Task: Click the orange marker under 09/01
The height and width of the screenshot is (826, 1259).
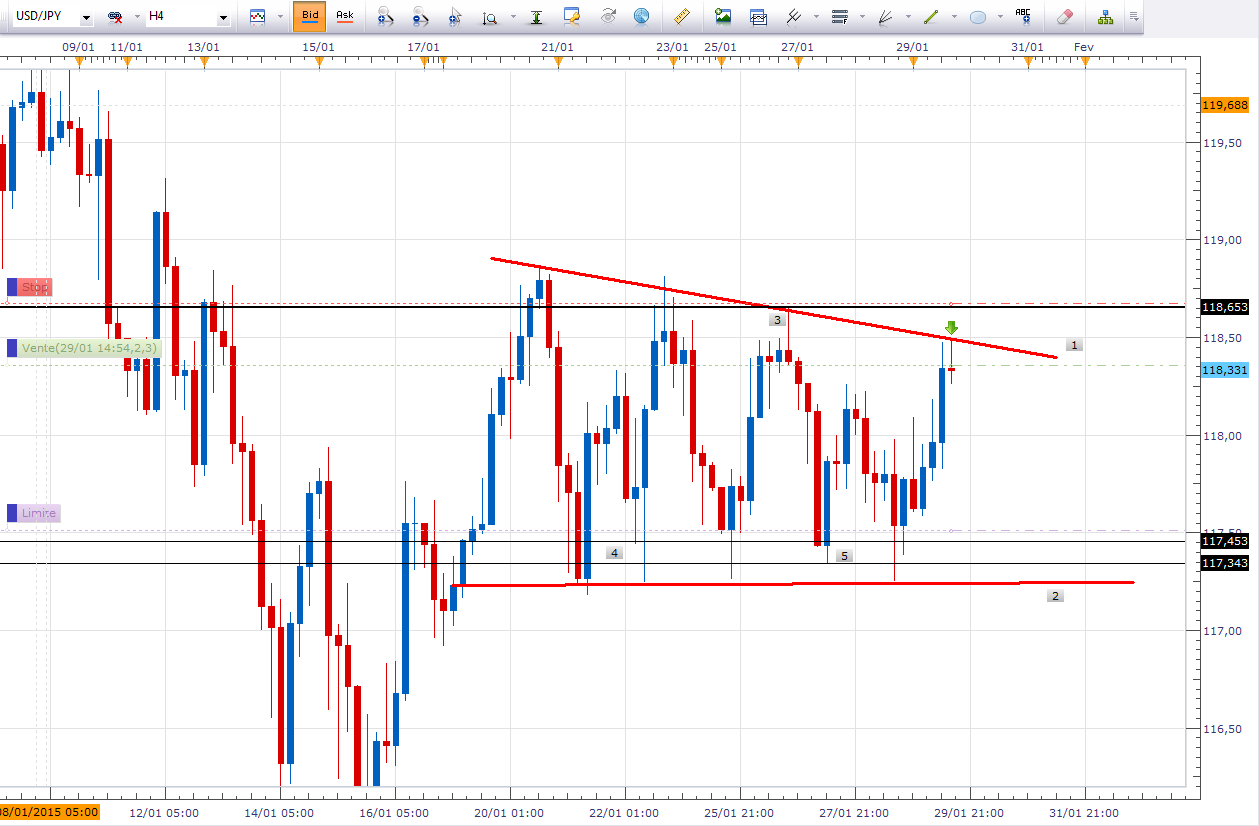Action: [x=79, y=63]
